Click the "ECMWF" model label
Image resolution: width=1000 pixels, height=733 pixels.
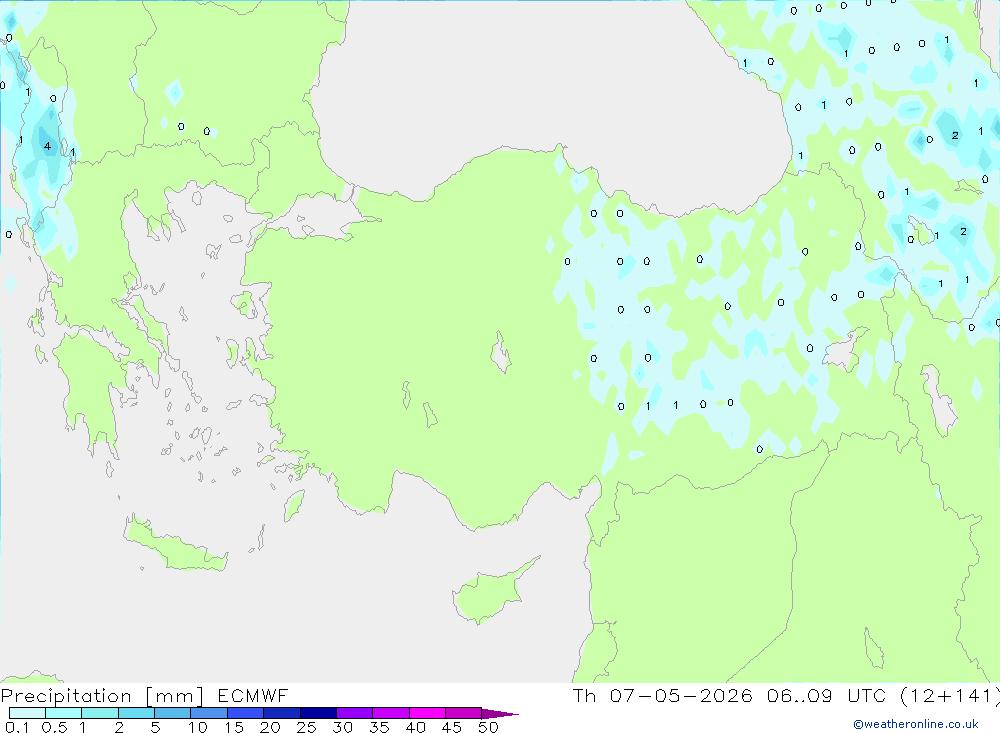coord(253,696)
